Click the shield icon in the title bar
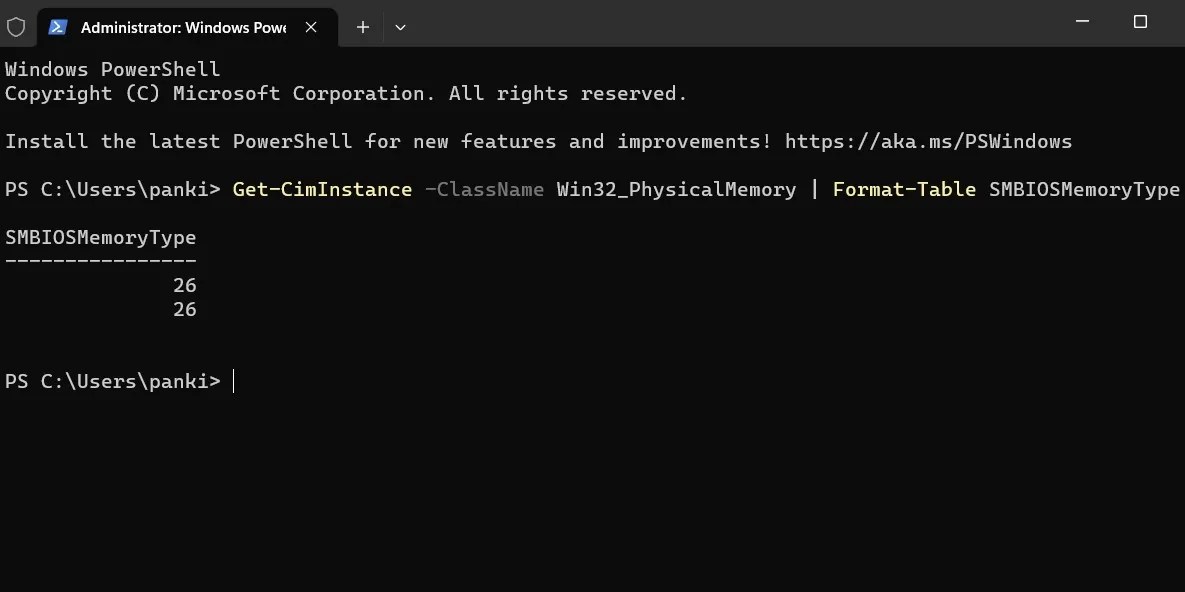The height and width of the screenshot is (592, 1185). coord(16,27)
